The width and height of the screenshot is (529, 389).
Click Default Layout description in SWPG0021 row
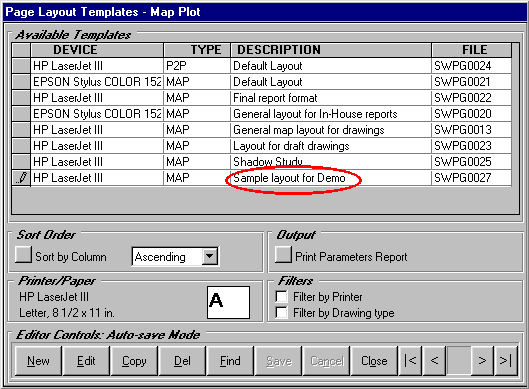[x=331, y=82]
